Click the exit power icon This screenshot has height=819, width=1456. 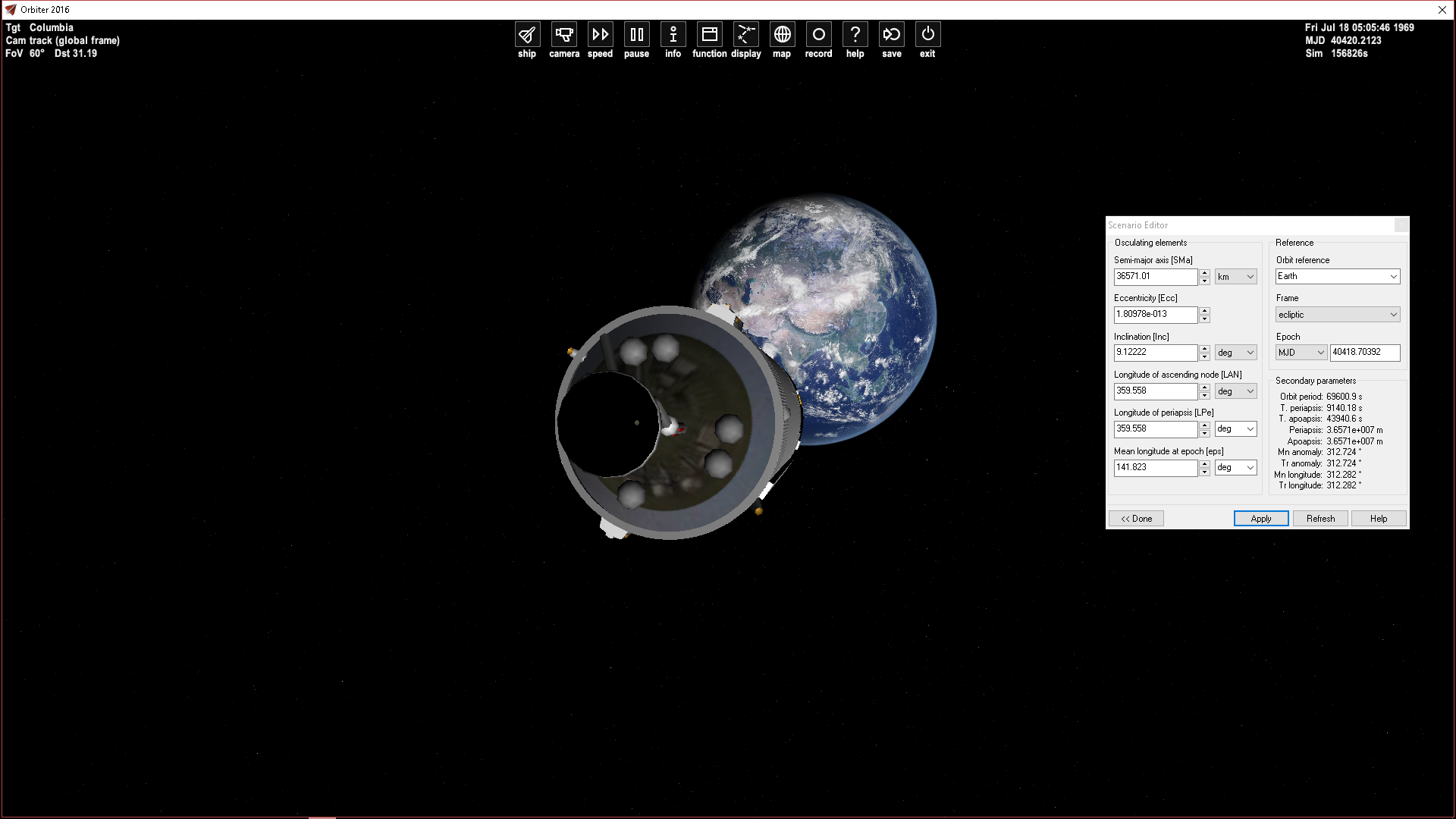tap(927, 35)
